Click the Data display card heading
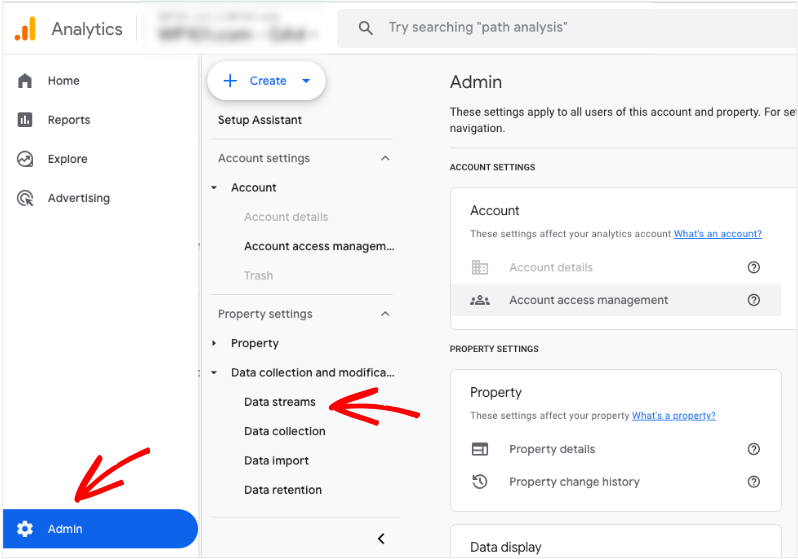Screen dimensions: 798x559 [x=505, y=547]
